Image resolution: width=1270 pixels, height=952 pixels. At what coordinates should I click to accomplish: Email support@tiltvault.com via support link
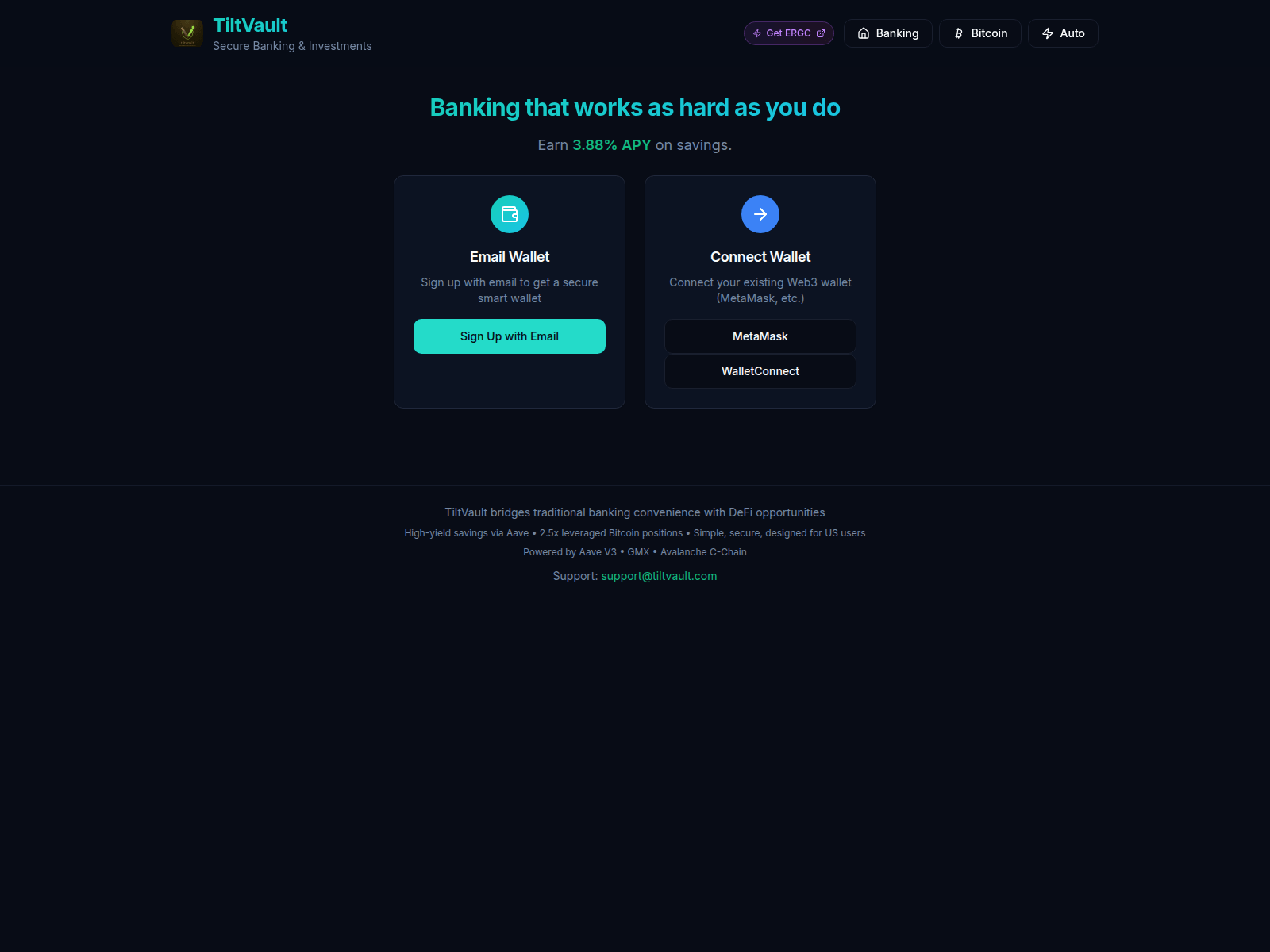[659, 576]
